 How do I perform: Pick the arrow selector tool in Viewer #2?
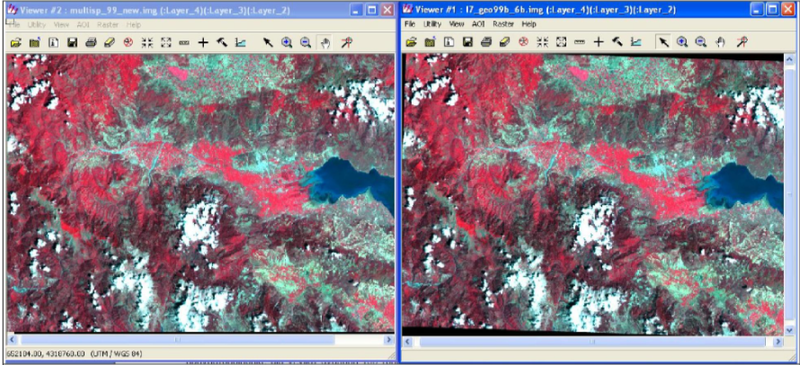tap(268, 43)
